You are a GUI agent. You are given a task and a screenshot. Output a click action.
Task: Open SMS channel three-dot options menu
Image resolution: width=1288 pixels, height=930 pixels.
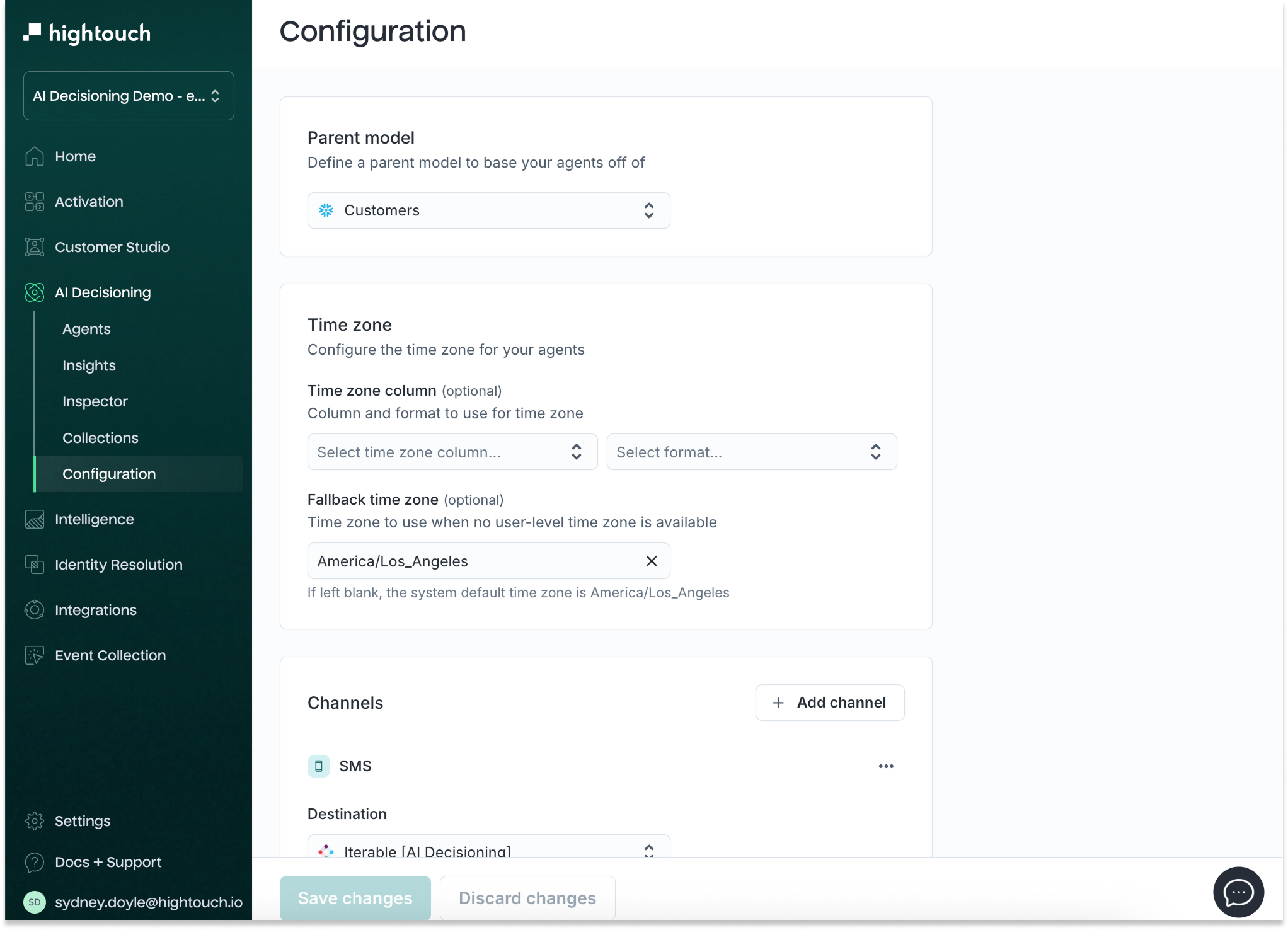(x=885, y=766)
